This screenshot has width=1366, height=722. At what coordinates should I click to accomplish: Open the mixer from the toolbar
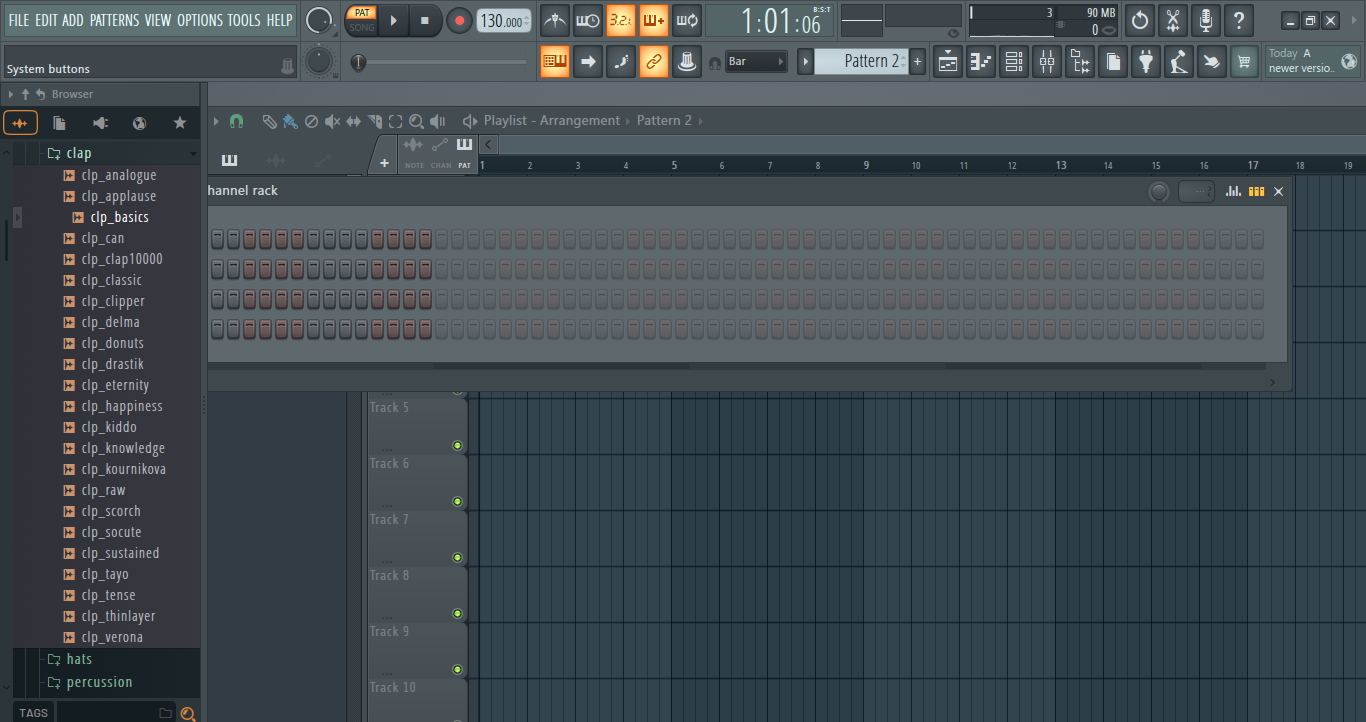(x=1047, y=62)
